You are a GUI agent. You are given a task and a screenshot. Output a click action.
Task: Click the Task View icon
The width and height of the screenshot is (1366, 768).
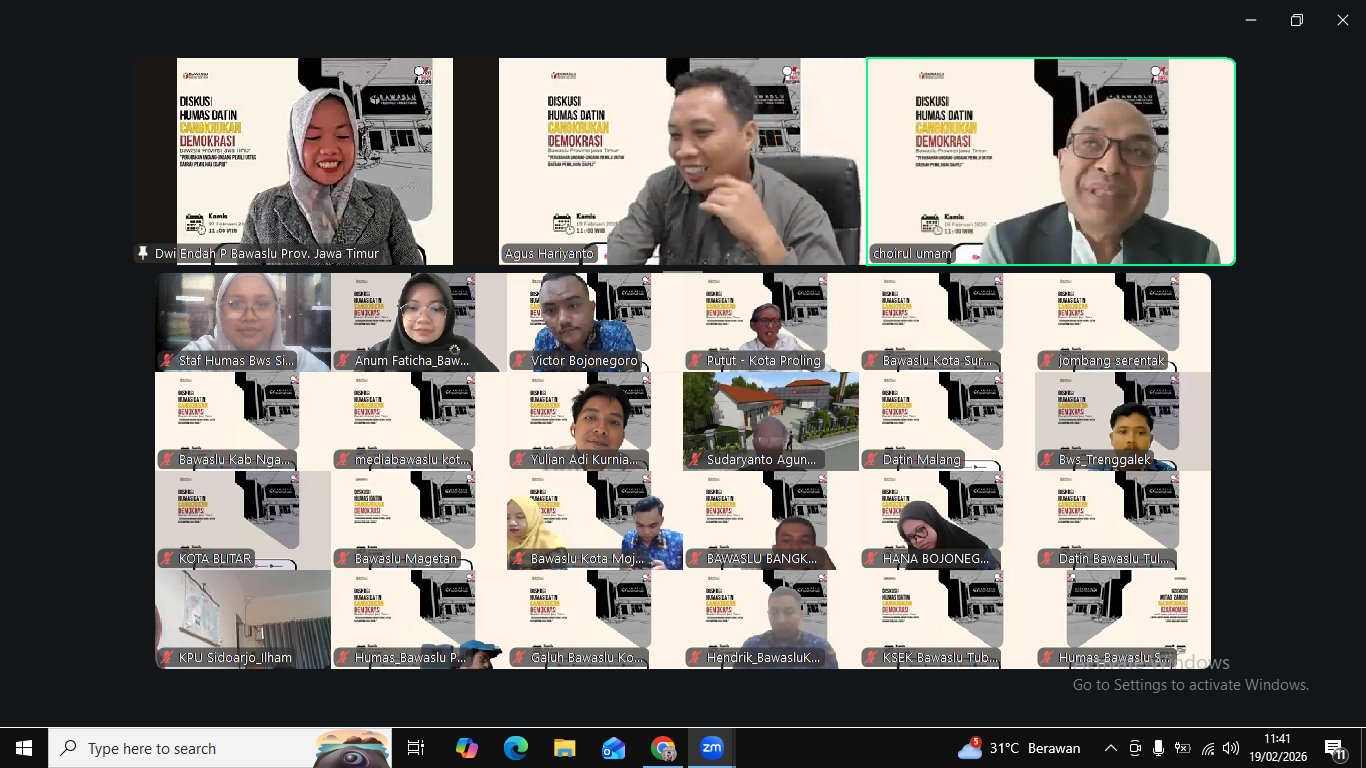click(416, 748)
